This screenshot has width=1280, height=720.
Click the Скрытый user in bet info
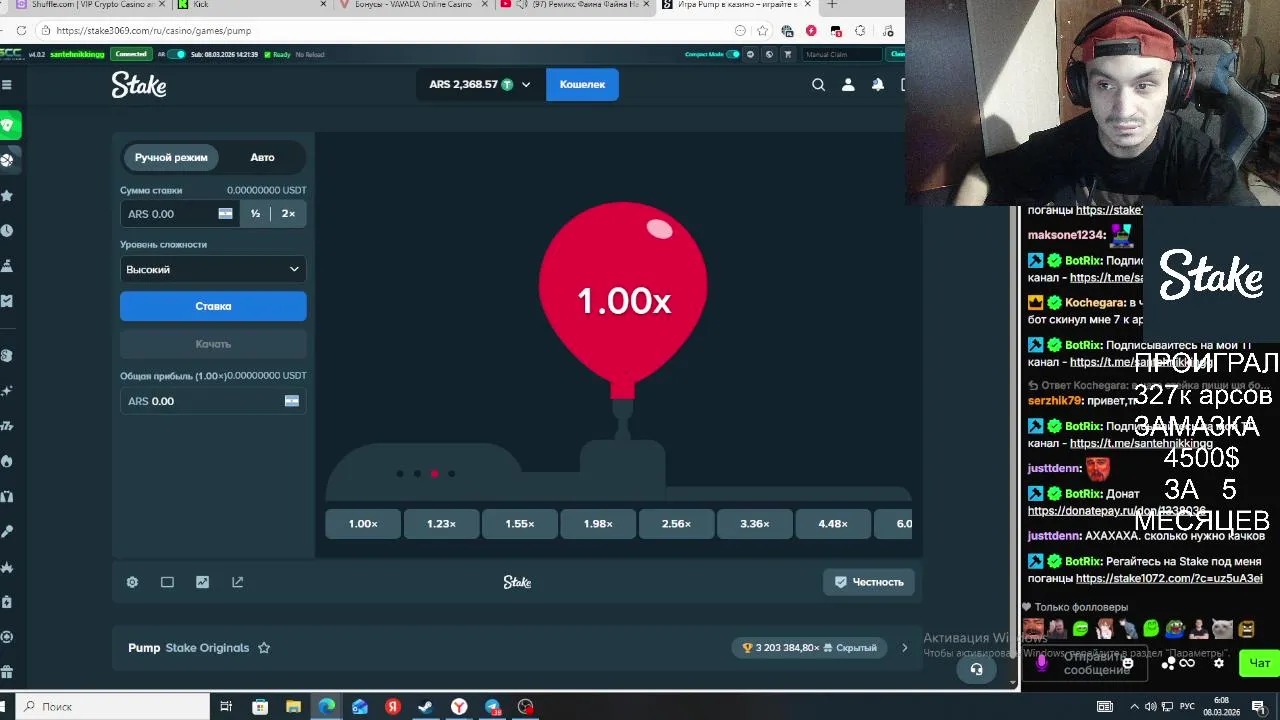point(850,648)
